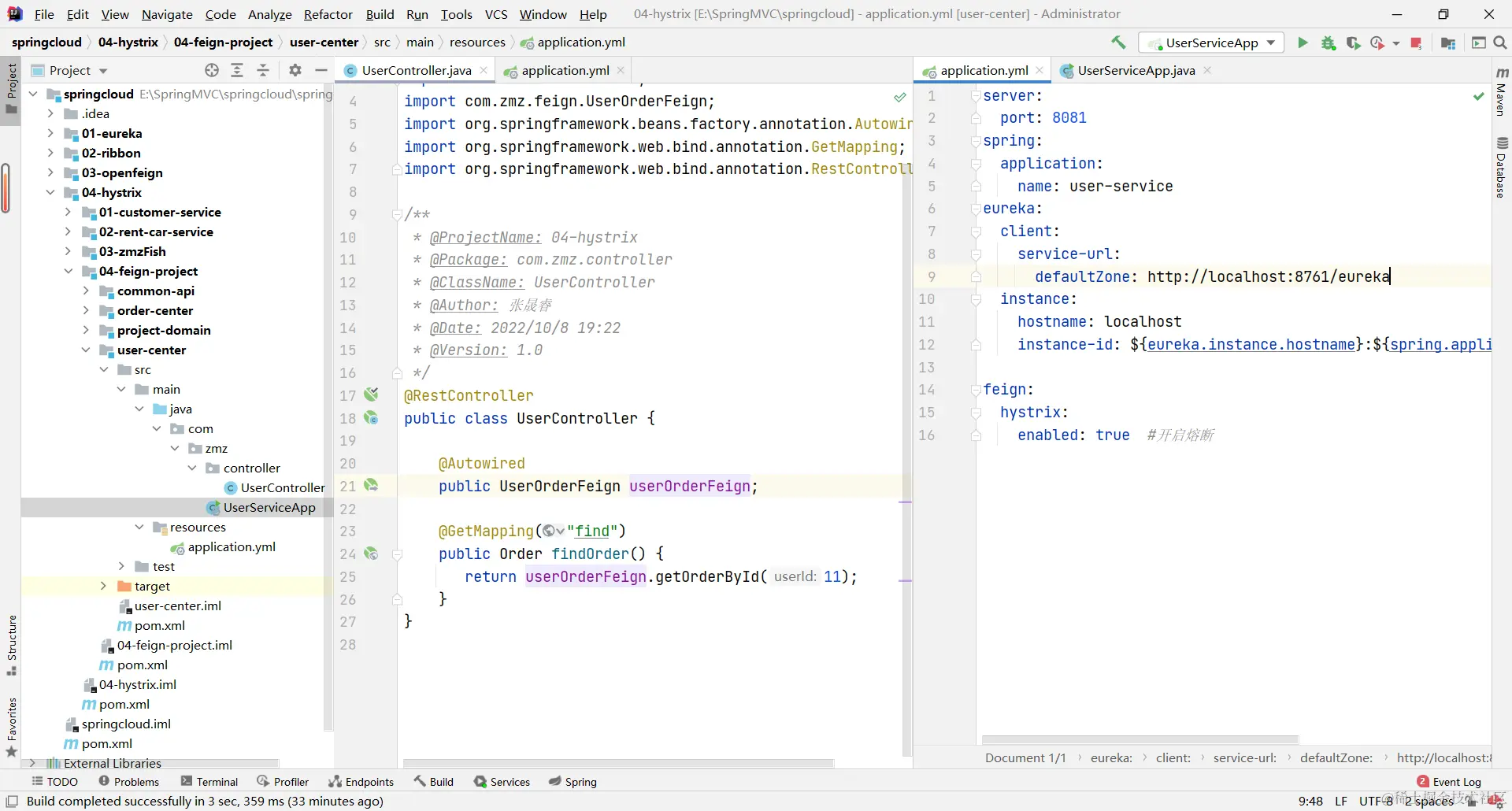Switch to UserServiceApp.java tab in right editor
Image resolution: width=1512 pixels, height=811 pixels.
pyautogui.click(x=1136, y=70)
